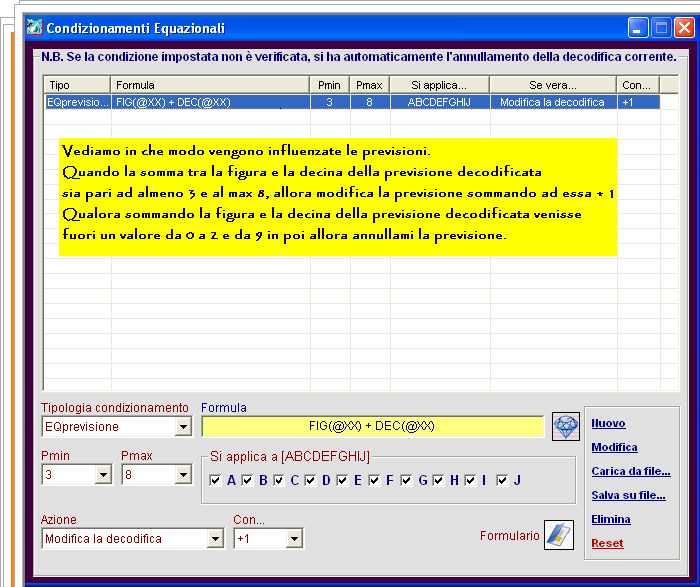The height and width of the screenshot is (587, 700).
Task: Click the Elimina link
Action: tap(611, 520)
